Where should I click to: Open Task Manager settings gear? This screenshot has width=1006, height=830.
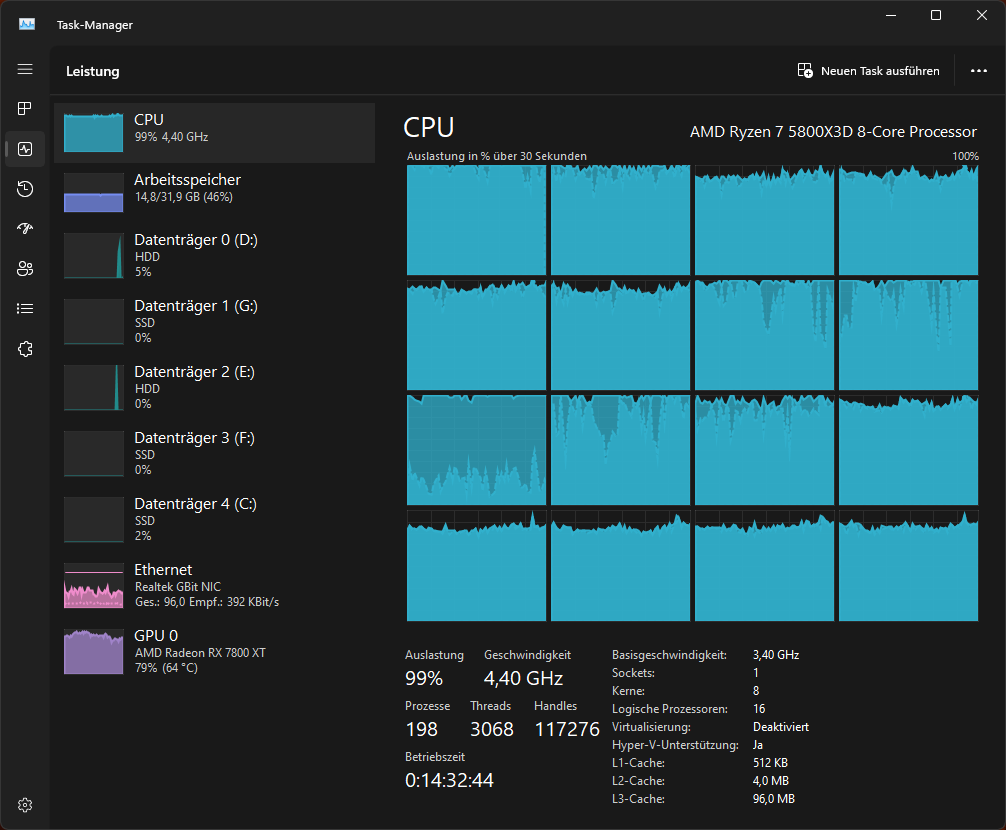tap(25, 805)
